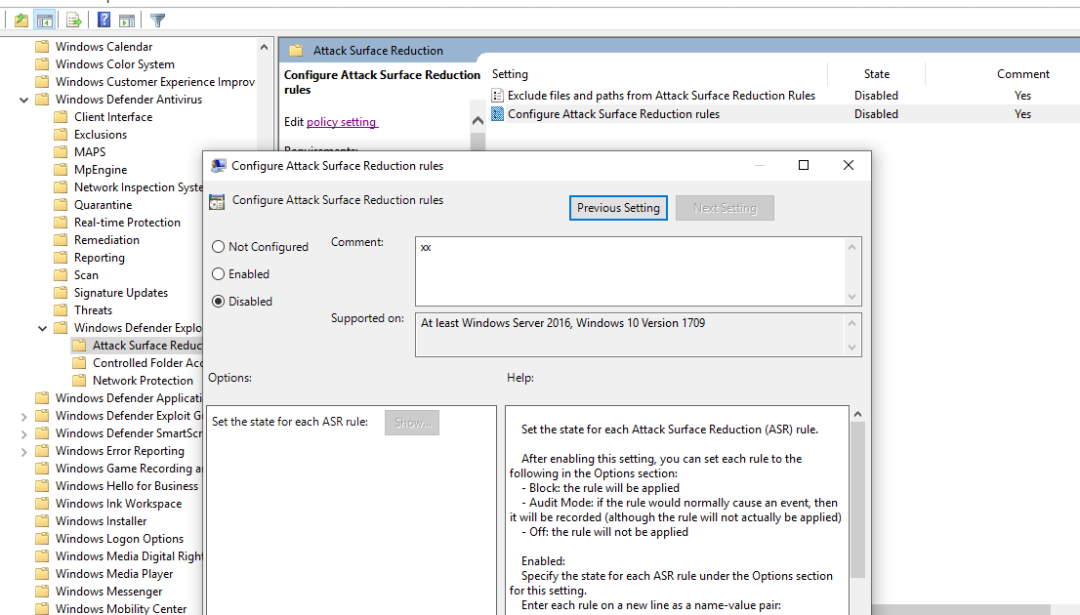
Task: Click the State column header
Action: (876, 74)
